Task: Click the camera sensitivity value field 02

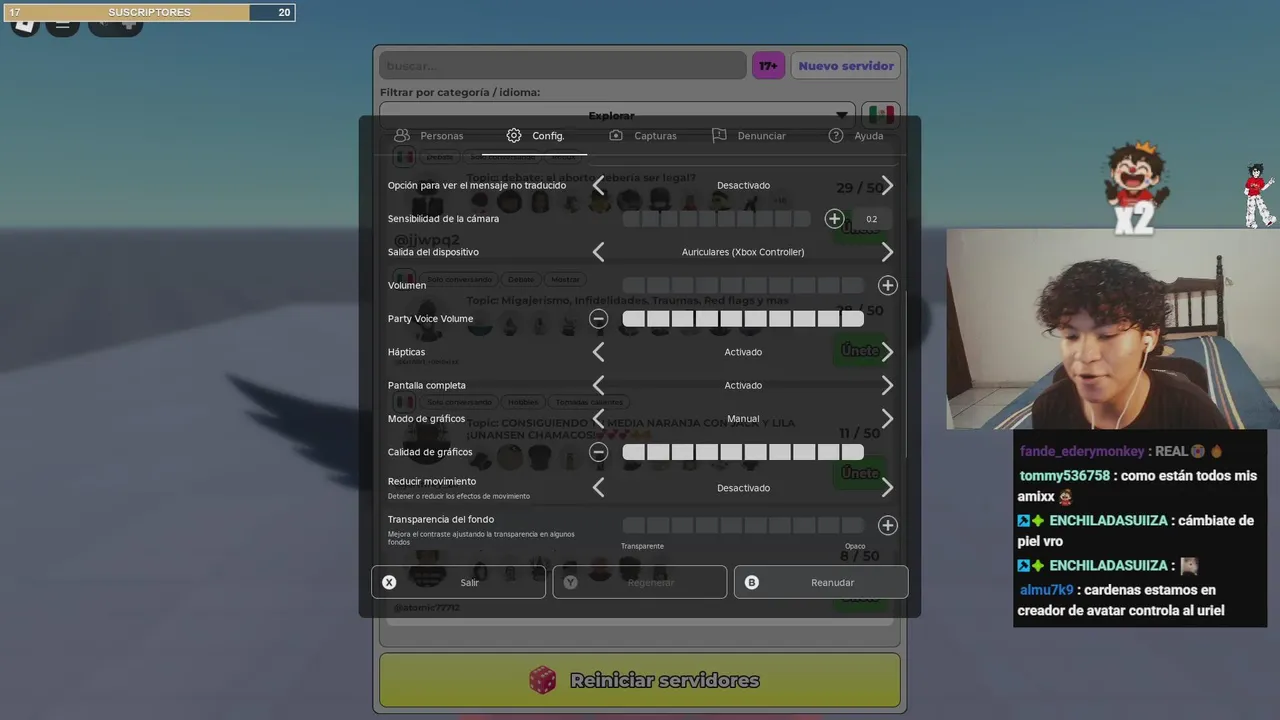Action: (872, 219)
